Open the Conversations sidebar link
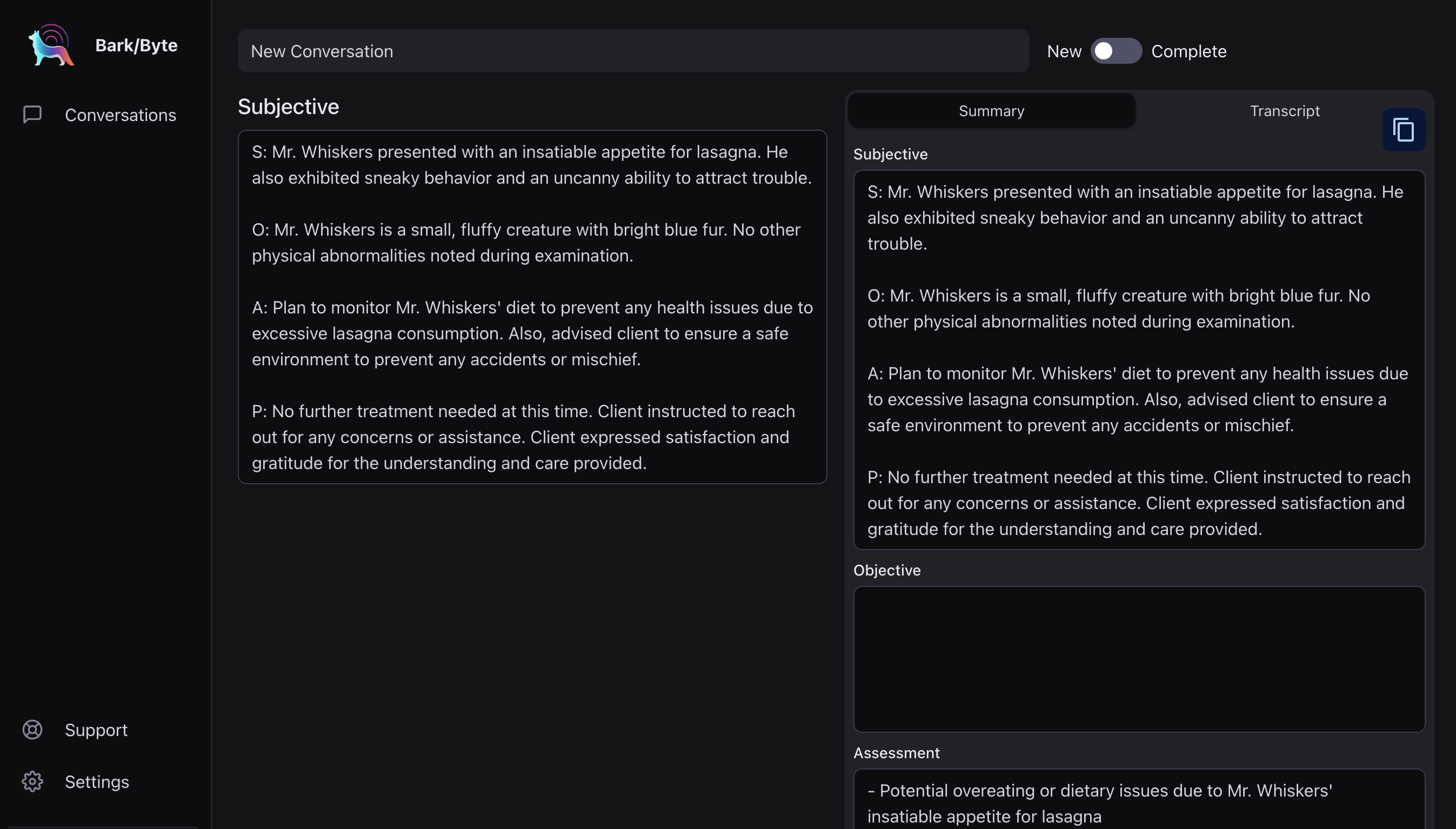 coord(120,115)
